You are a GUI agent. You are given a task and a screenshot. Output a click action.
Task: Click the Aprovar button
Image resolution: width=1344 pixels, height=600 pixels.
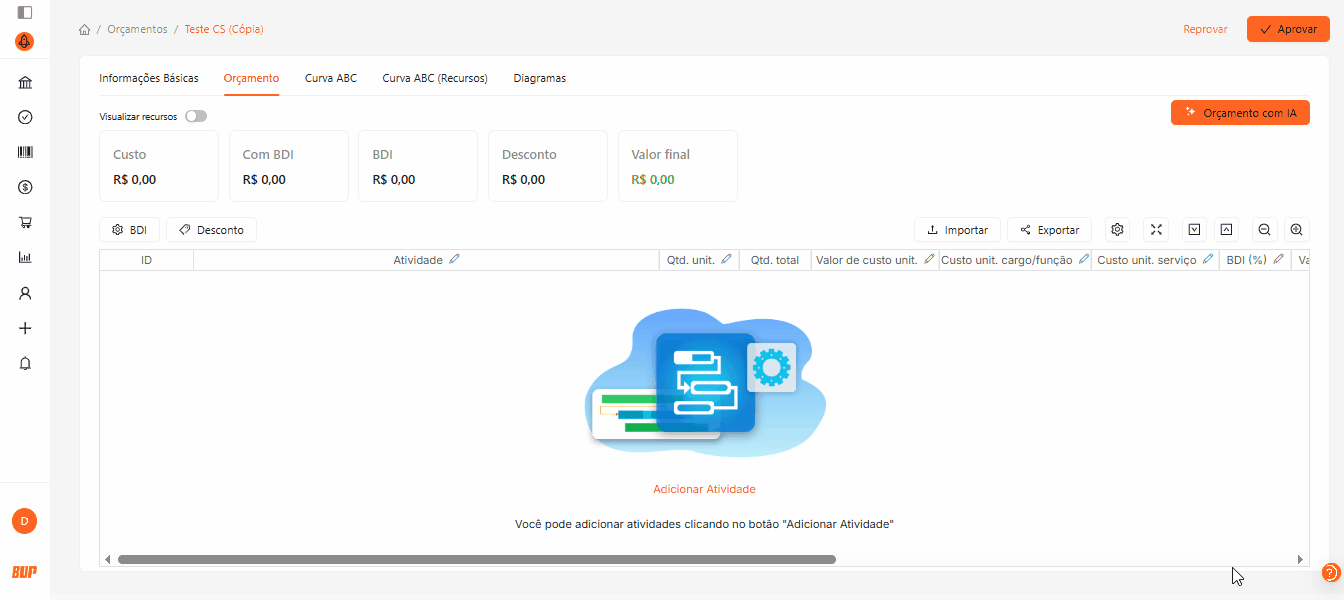click(x=1287, y=30)
